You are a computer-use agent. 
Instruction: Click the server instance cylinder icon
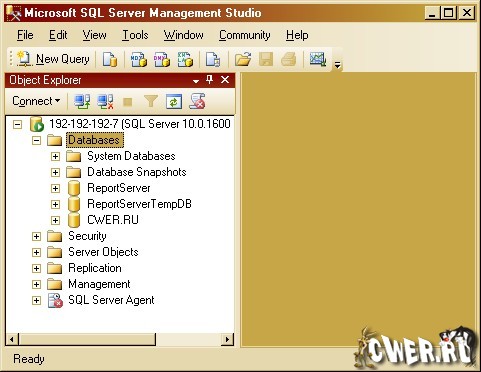(37, 124)
